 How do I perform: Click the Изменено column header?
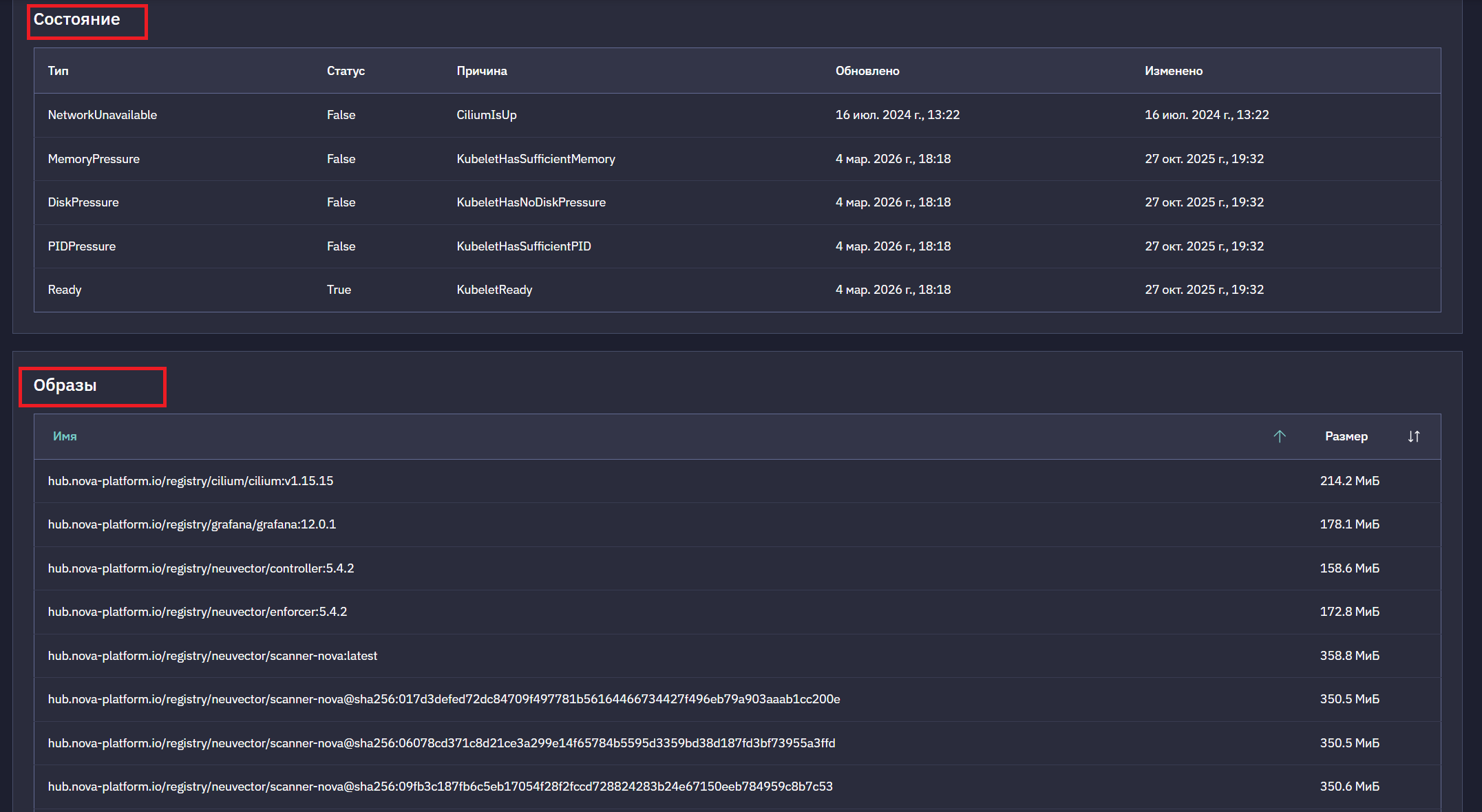[1174, 71]
